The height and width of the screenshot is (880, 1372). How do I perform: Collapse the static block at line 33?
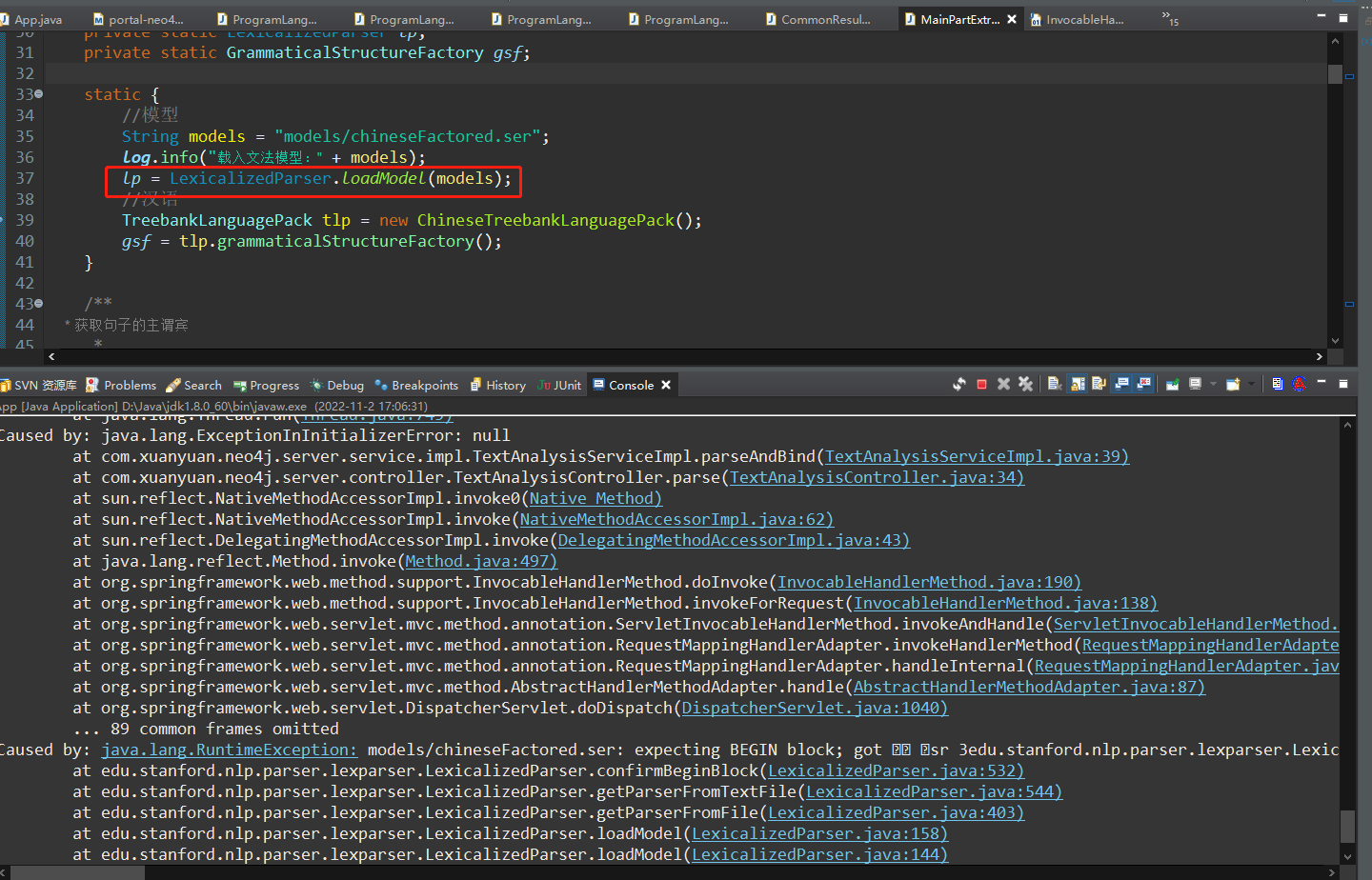pyautogui.click(x=38, y=93)
